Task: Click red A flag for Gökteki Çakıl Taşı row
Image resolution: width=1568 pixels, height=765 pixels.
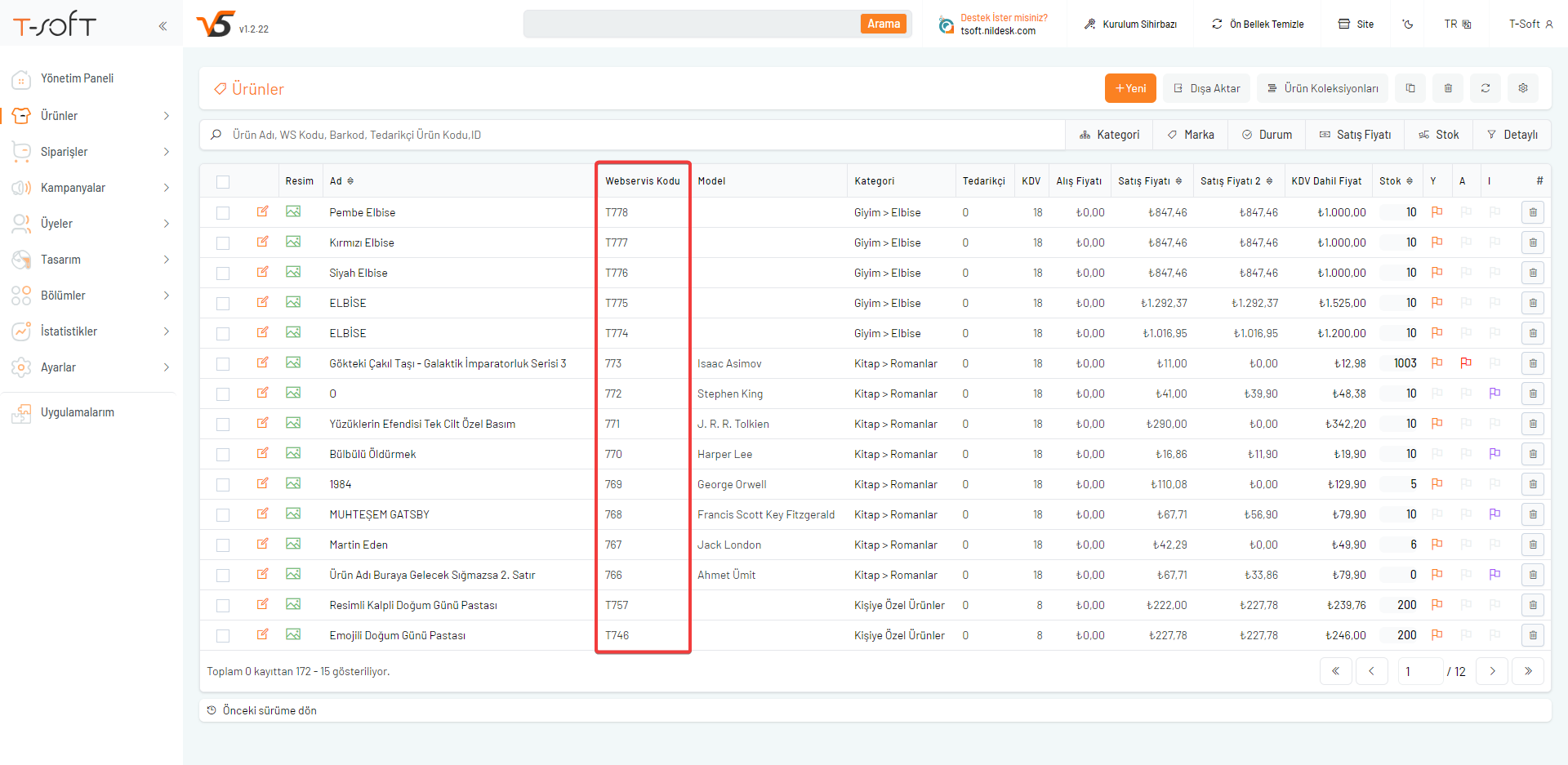Action: point(1466,363)
